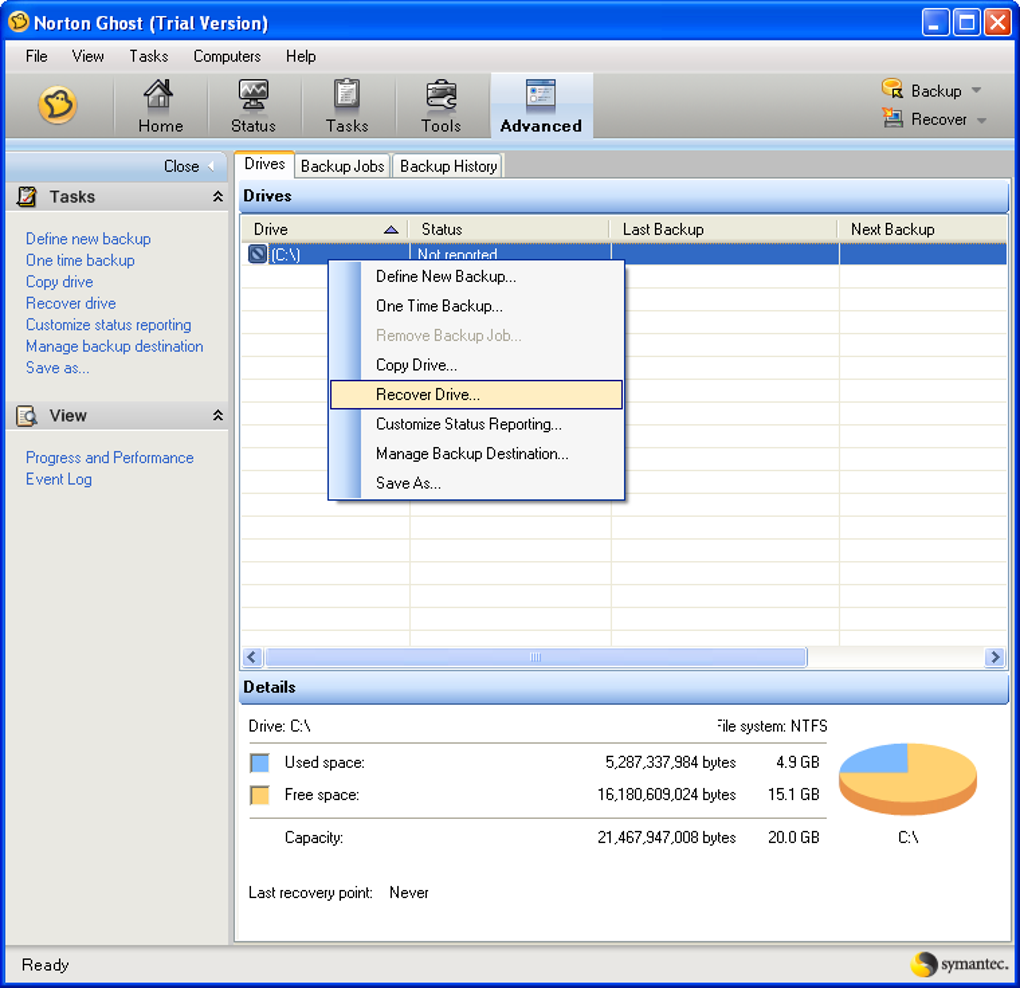
Task: Open the Status monitor icon
Action: pos(253,95)
